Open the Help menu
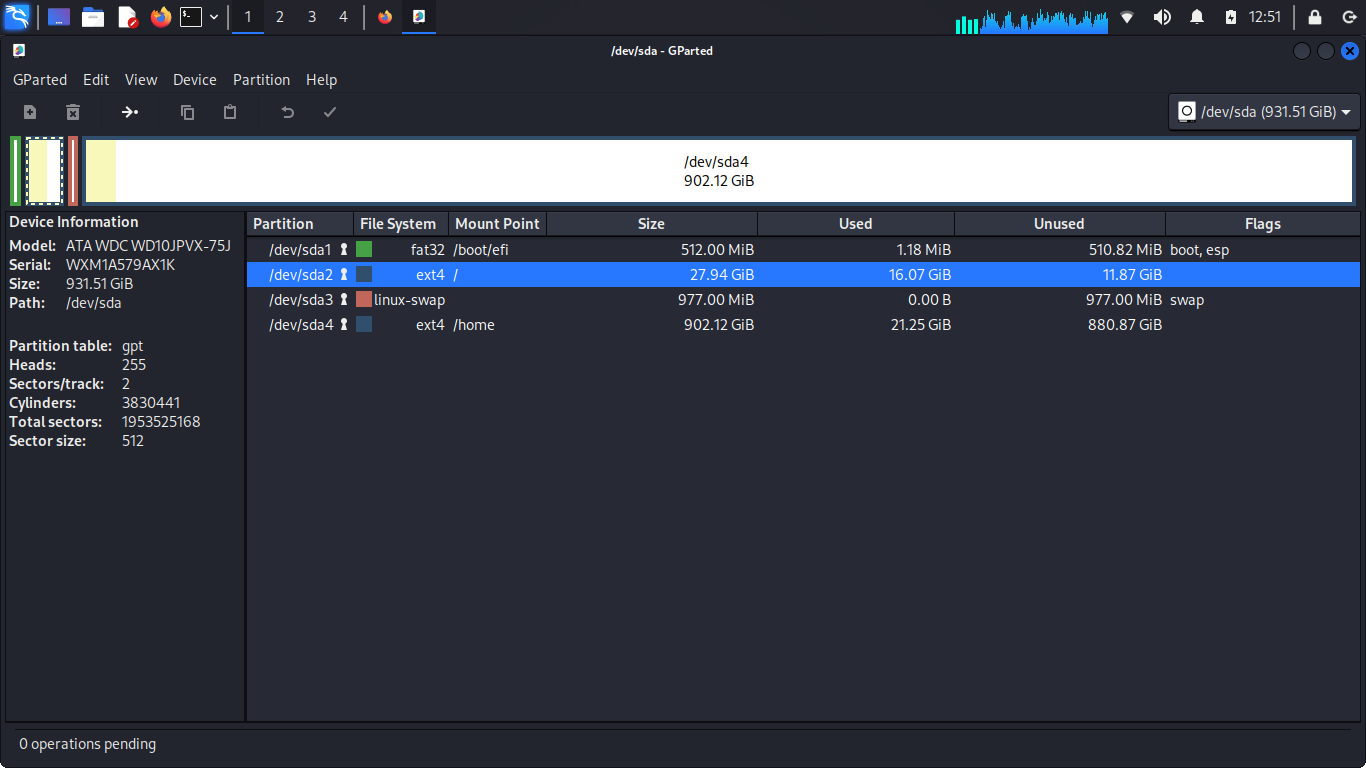 (321, 80)
